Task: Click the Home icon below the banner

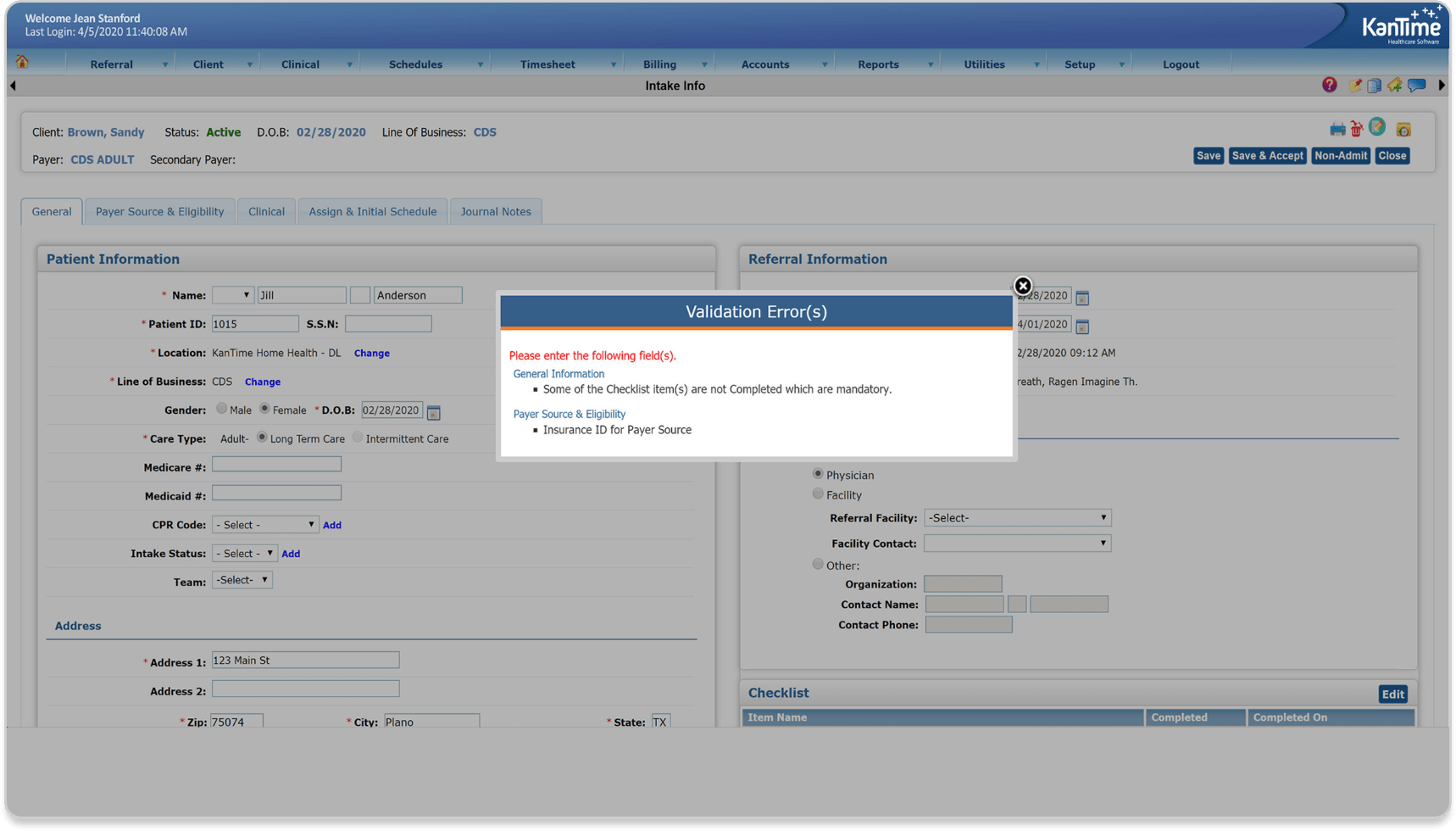Action: (24, 61)
